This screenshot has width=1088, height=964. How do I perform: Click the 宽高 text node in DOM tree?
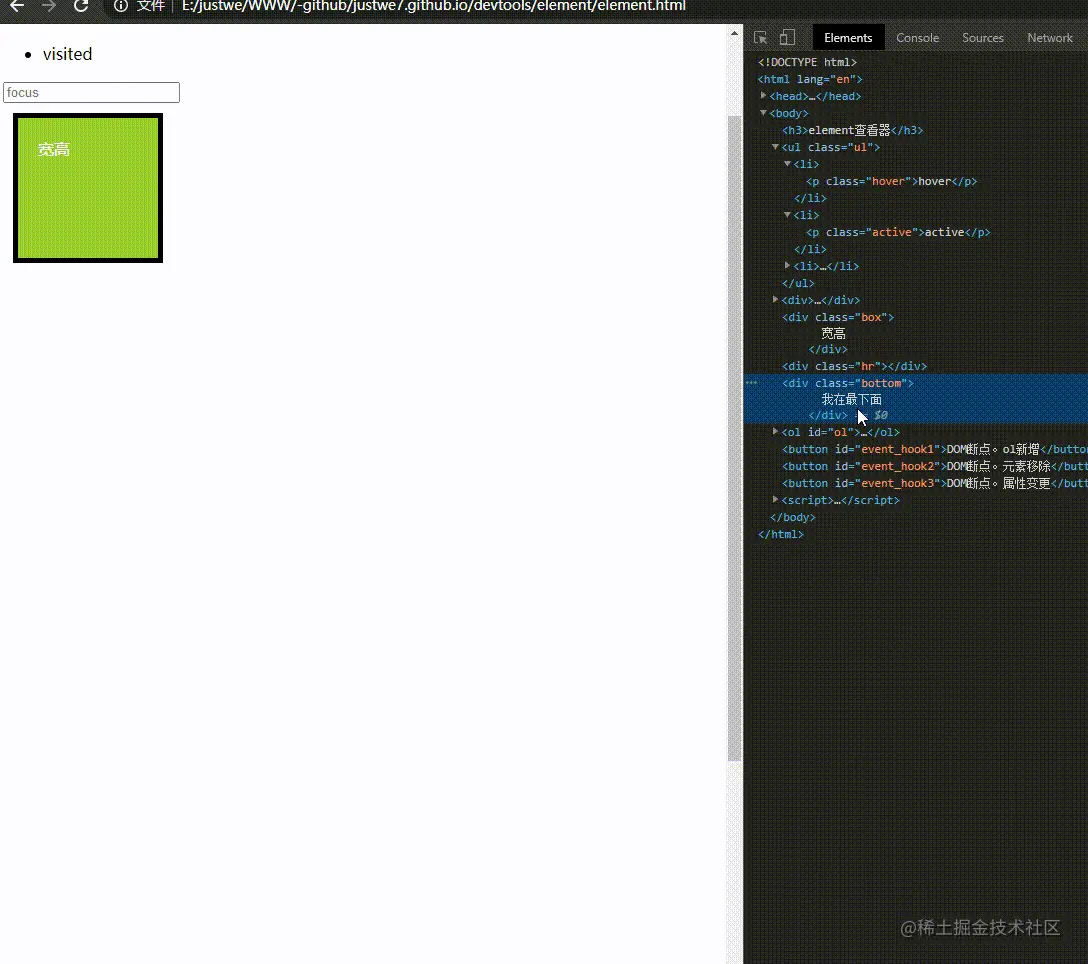[x=833, y=334]
